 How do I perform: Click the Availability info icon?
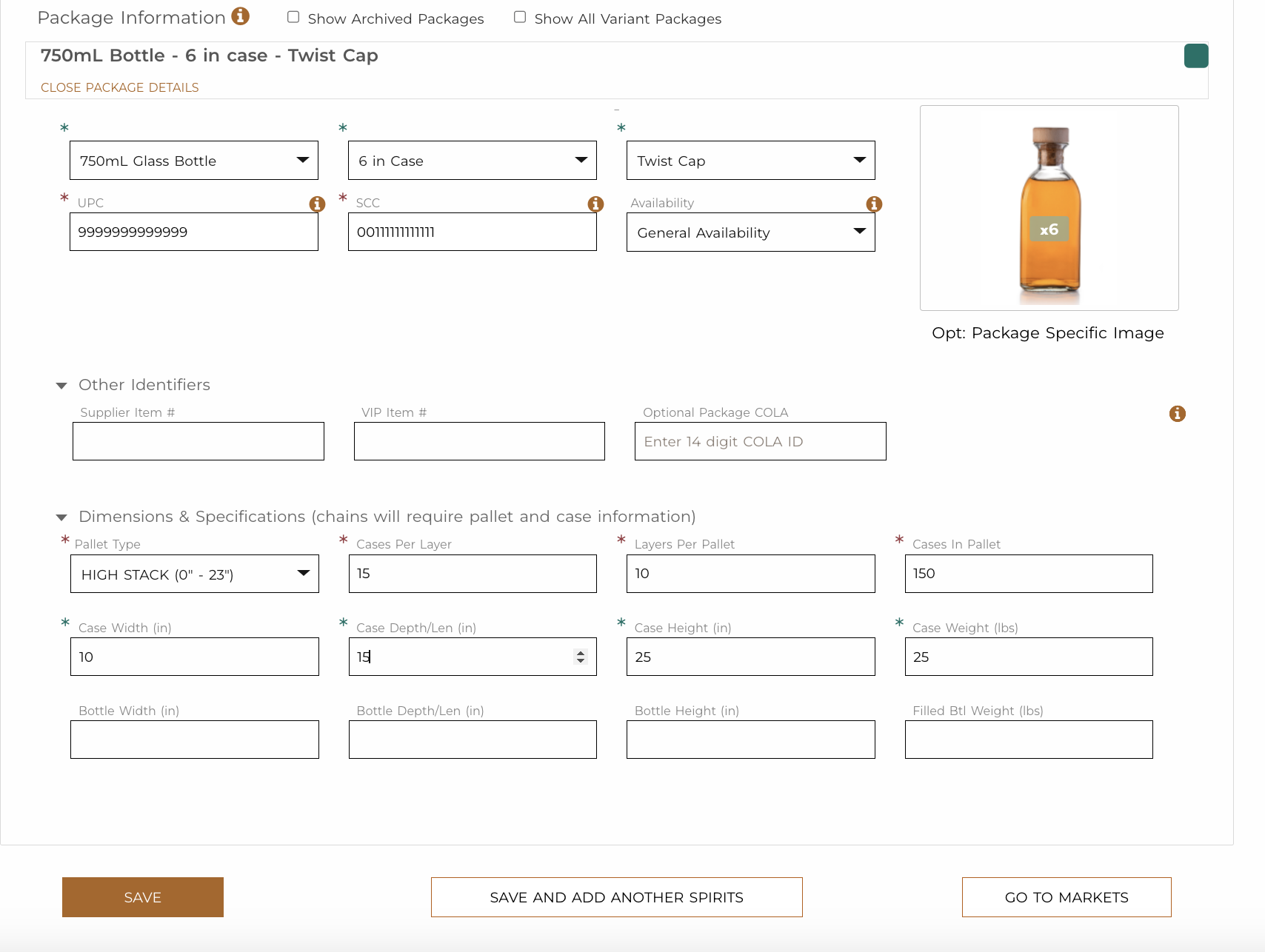(874, 204)
